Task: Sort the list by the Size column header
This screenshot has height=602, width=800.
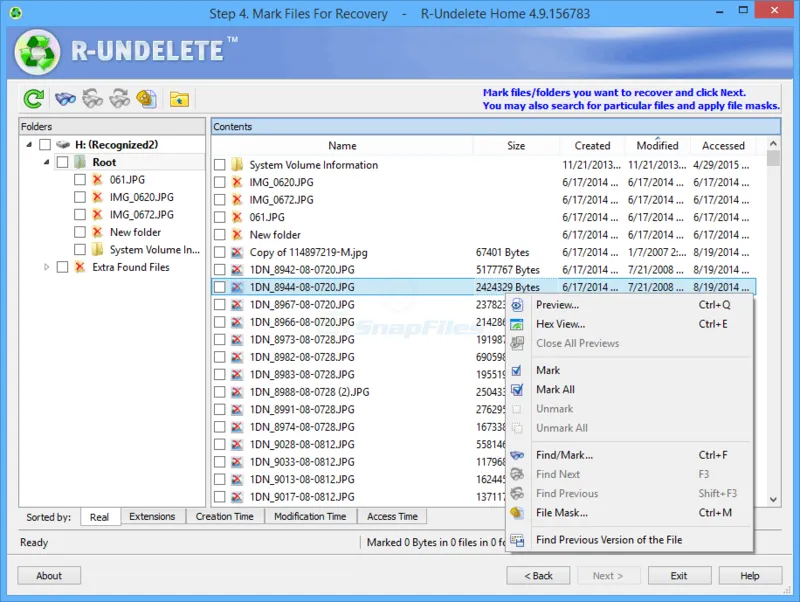Action: (x=515, y=146)
